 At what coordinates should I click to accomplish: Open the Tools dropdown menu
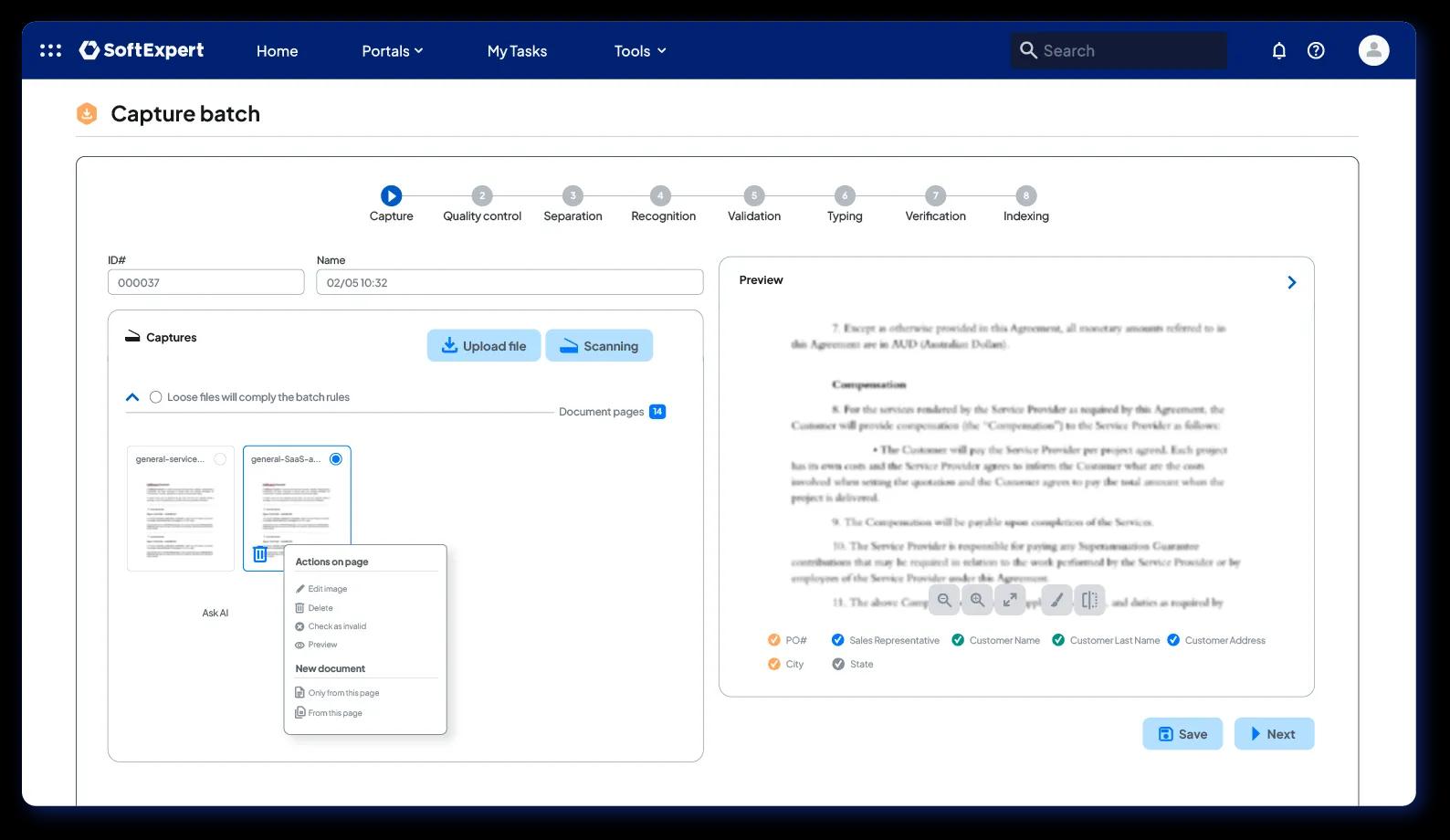[640, 51]
